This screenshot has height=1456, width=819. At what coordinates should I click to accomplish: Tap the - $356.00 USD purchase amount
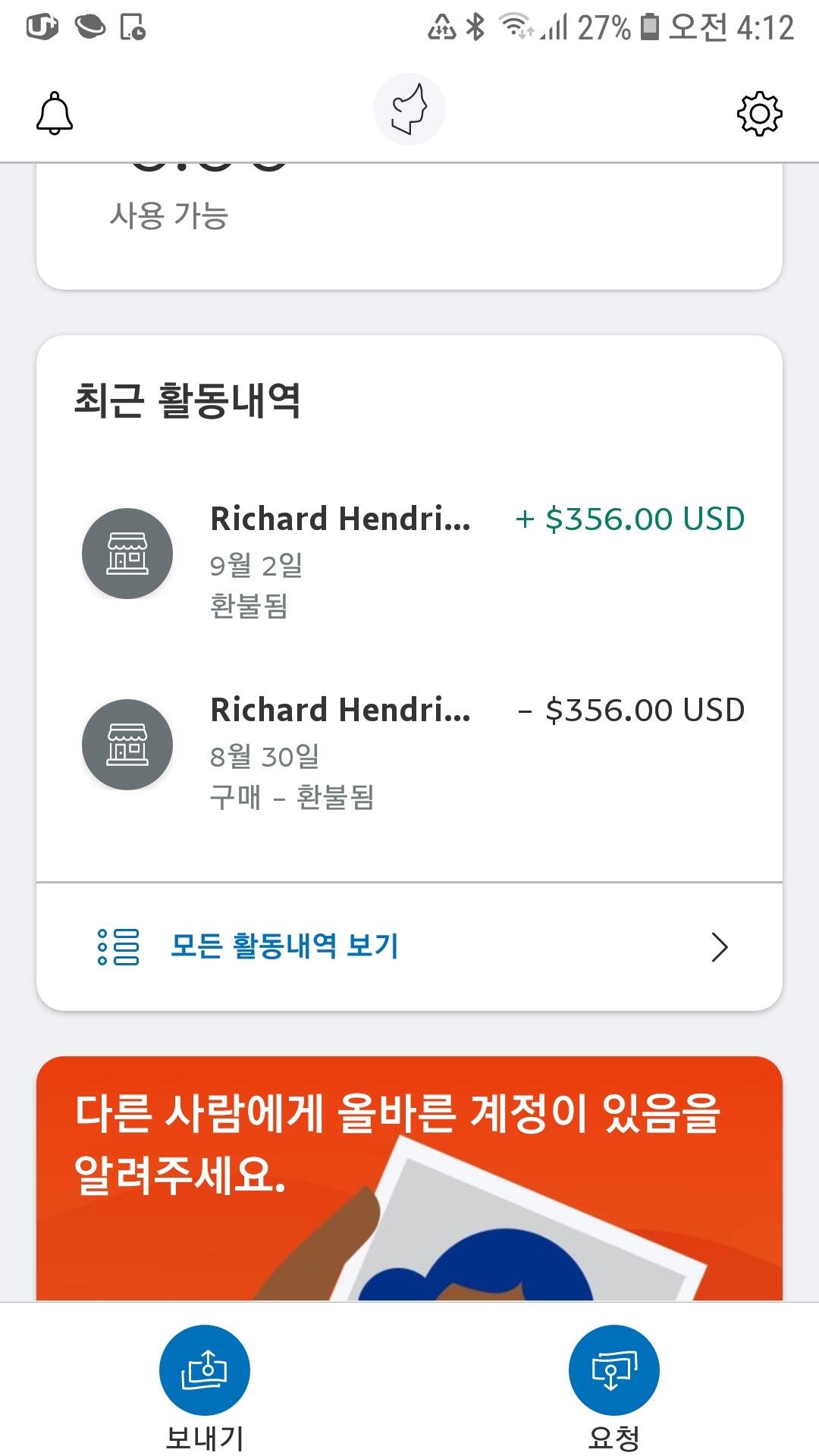click(632, 711)
